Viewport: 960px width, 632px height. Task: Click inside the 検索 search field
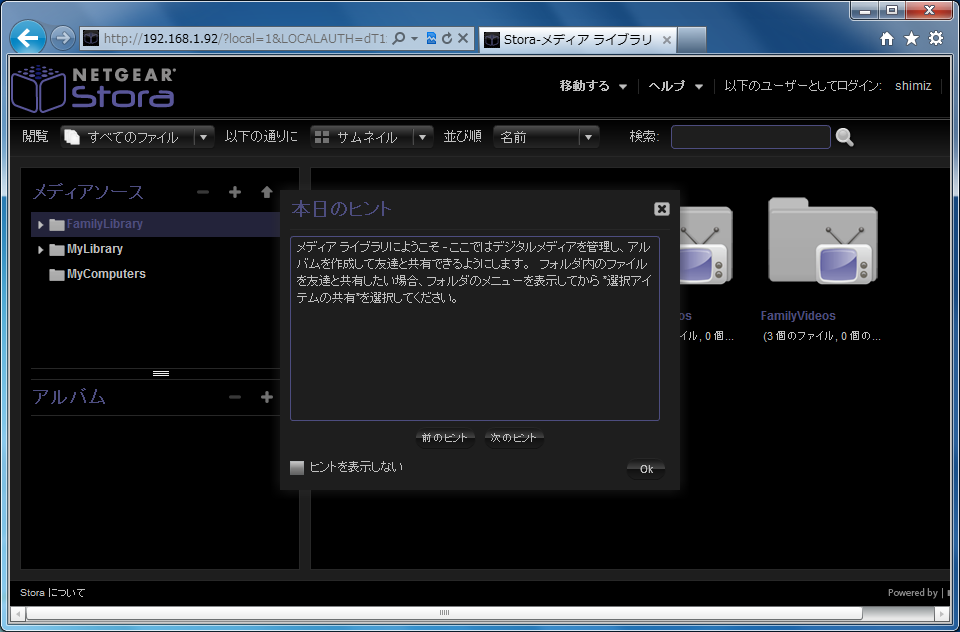tap(750, 137)
